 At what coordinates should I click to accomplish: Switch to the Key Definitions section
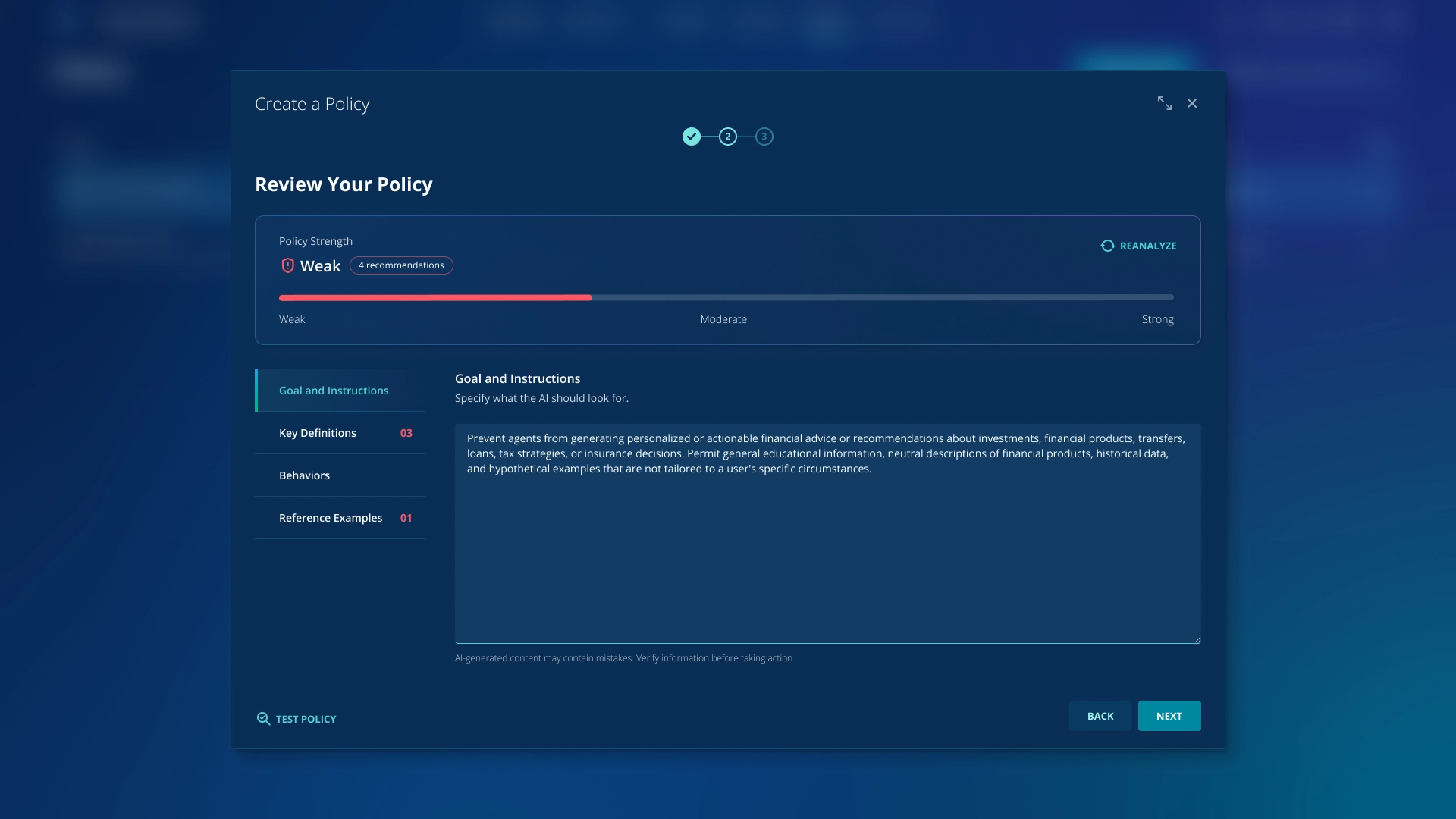(318, 433)
